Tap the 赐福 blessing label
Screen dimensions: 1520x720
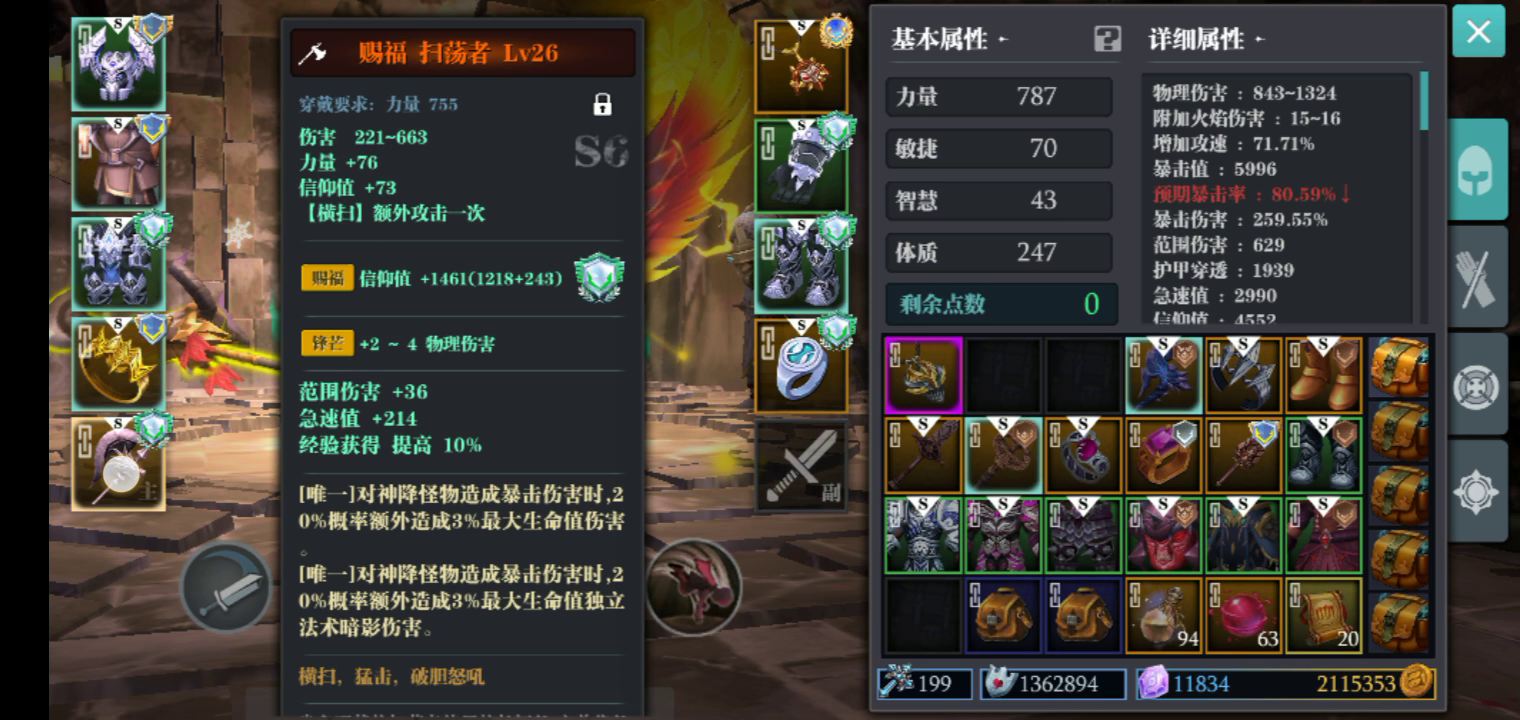click(x=328, y=278)
